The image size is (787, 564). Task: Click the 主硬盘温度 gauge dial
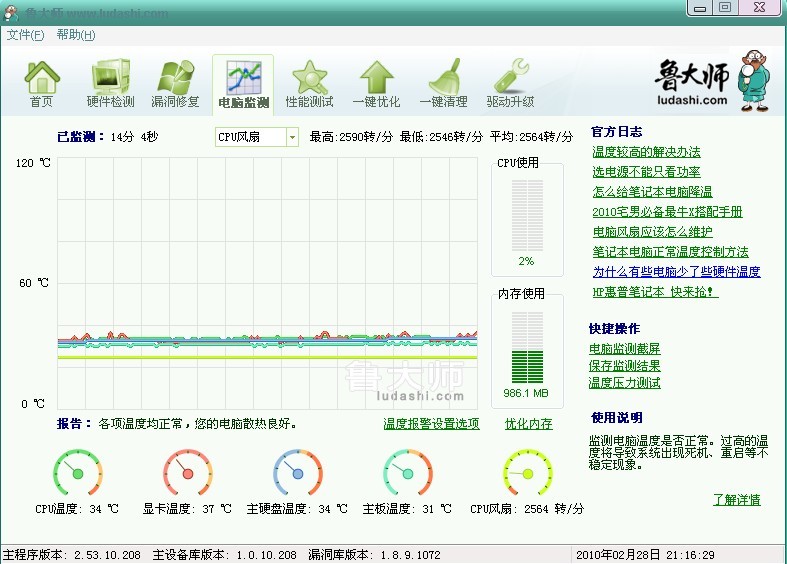tap(298, 473)
